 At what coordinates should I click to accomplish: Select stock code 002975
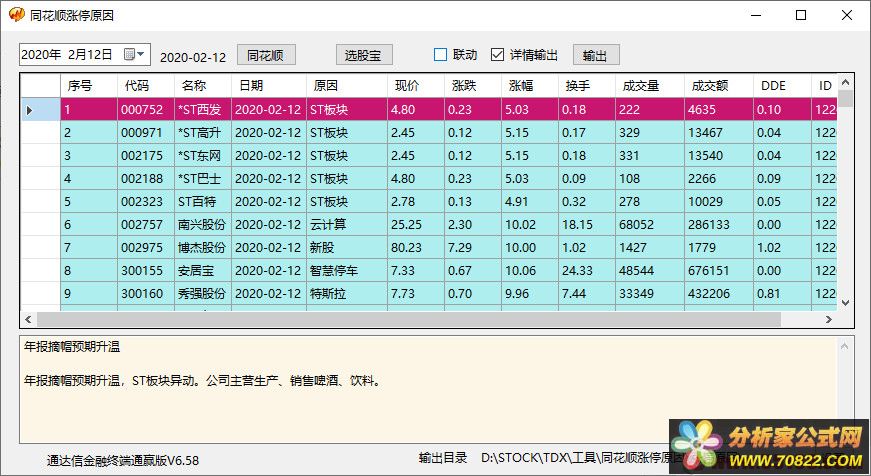[146, 247]
